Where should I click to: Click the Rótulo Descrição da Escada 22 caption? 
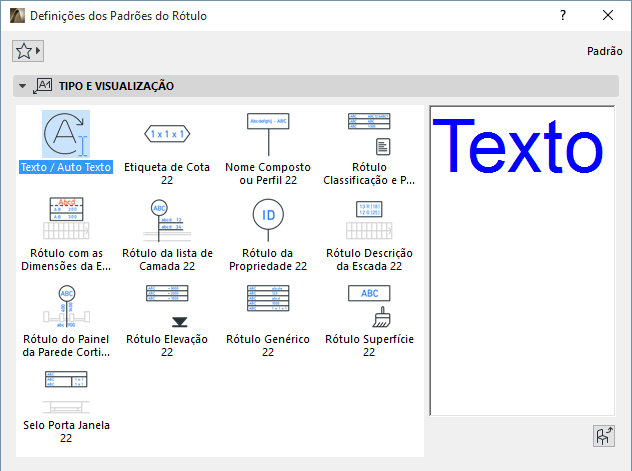pyautogui.click(x=369, y=259)
